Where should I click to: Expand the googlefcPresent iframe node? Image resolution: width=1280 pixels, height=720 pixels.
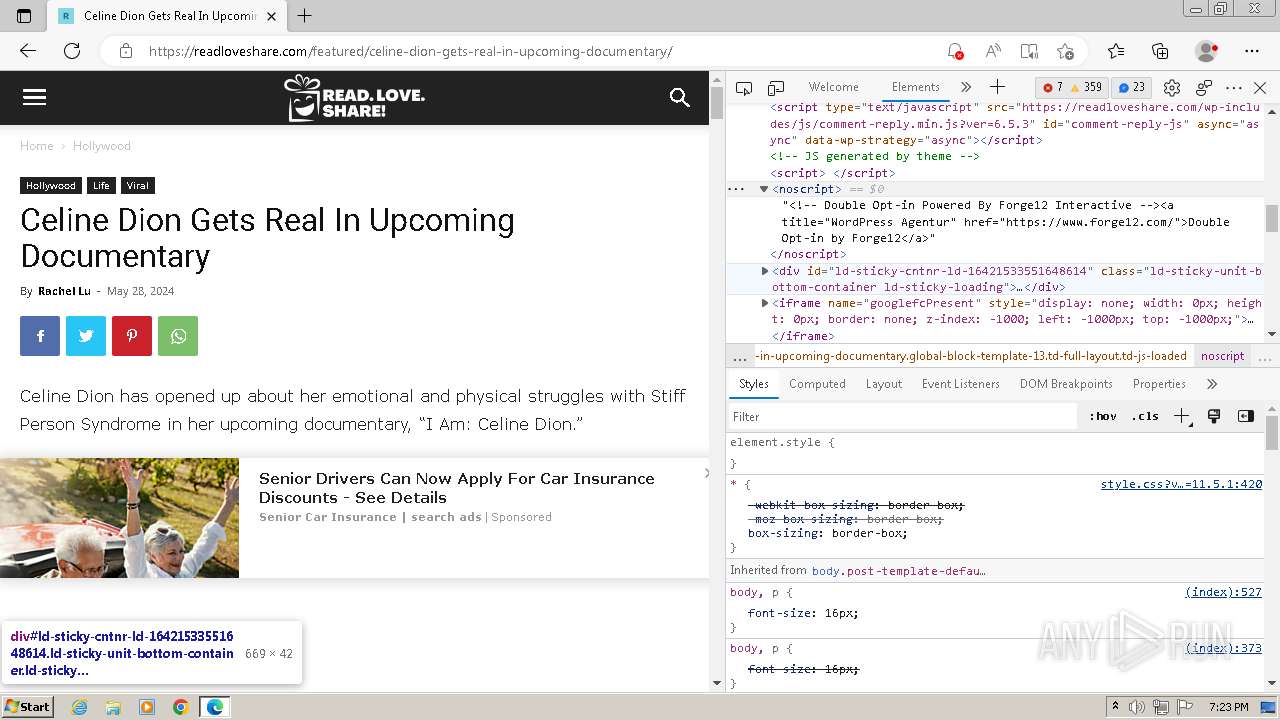point(765,303)
